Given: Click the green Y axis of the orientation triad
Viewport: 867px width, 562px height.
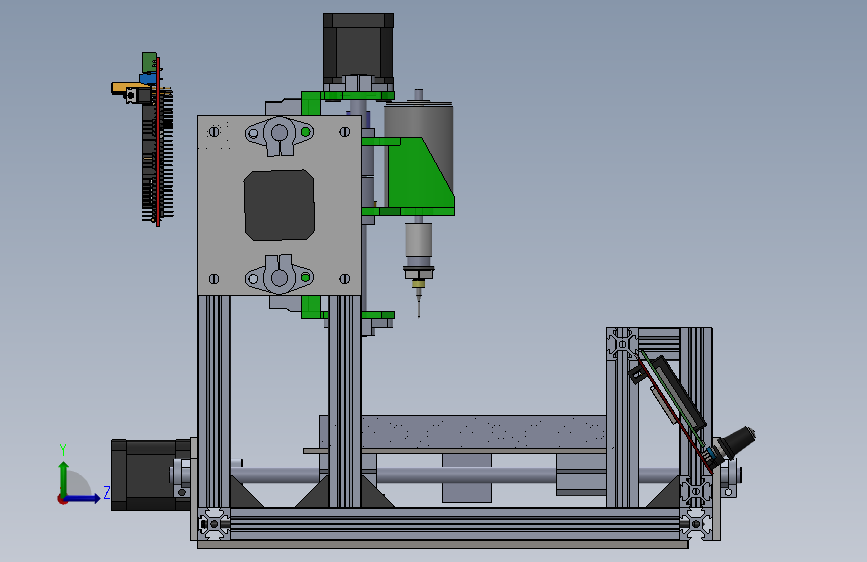Looking at the screenshot, I should click(x=63, y=479).
